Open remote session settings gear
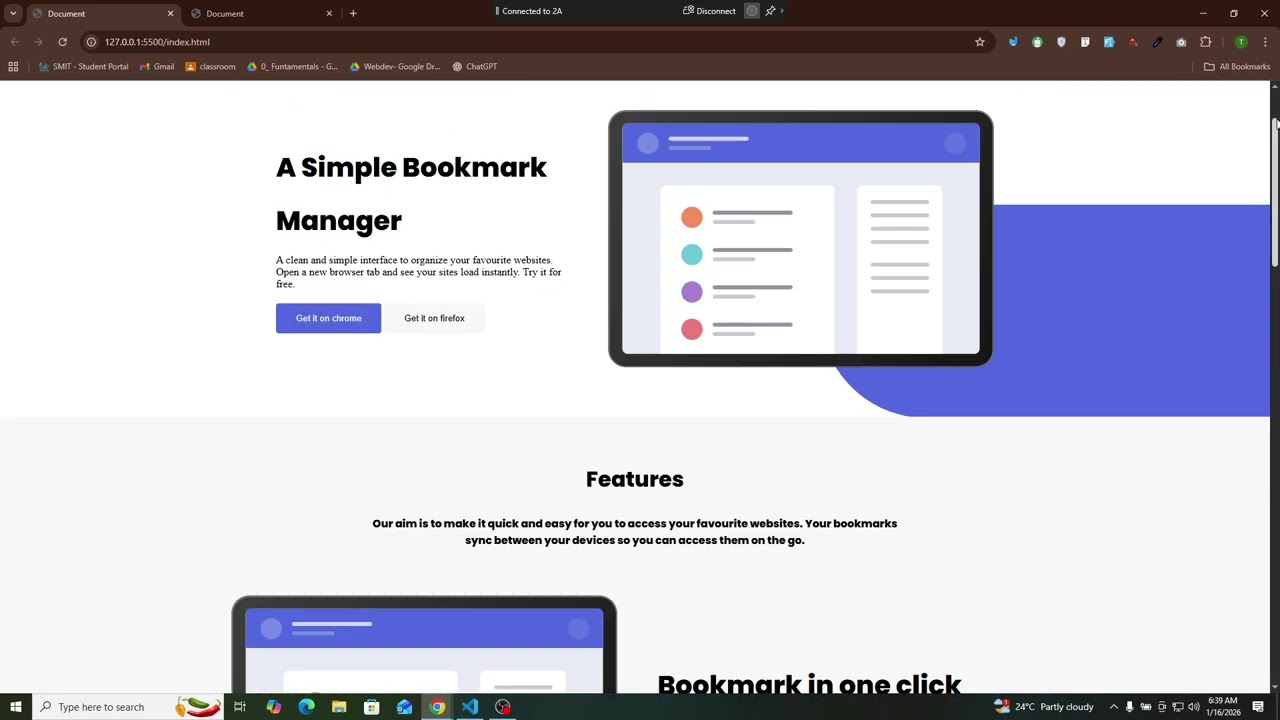The image size is (1280, 720). pos(752,11)
